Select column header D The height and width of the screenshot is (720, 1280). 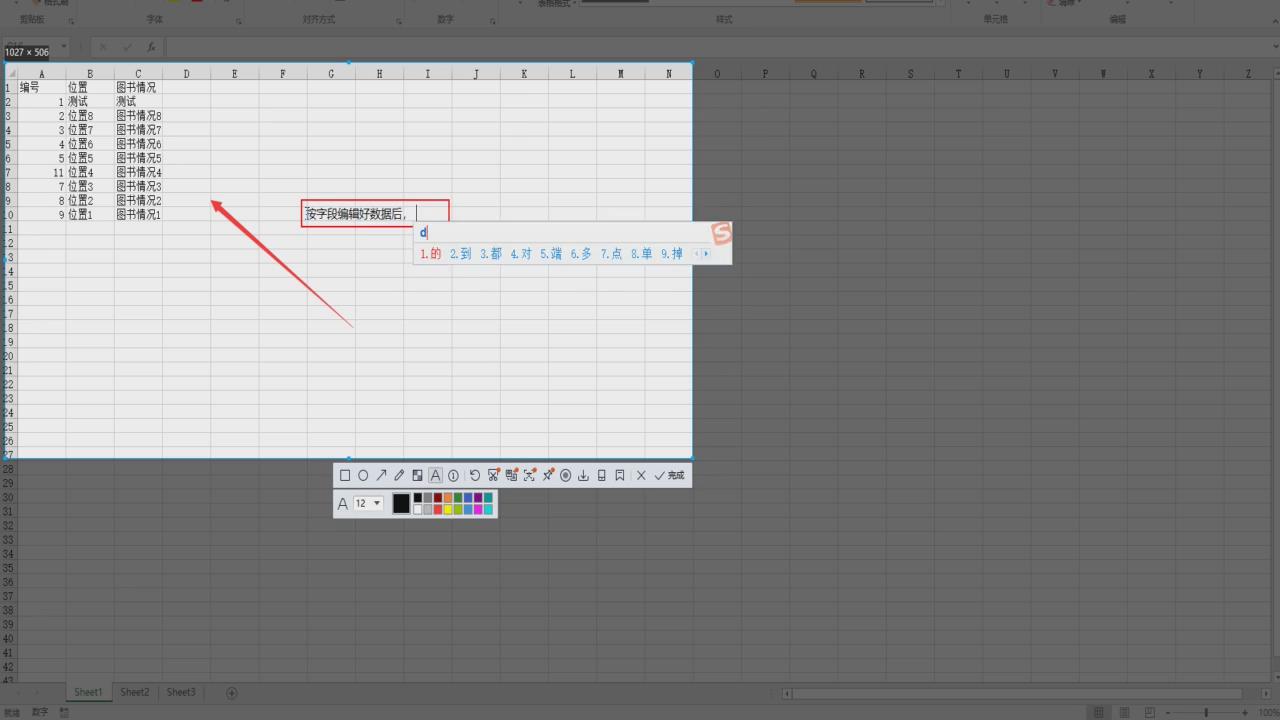(186, 74)
